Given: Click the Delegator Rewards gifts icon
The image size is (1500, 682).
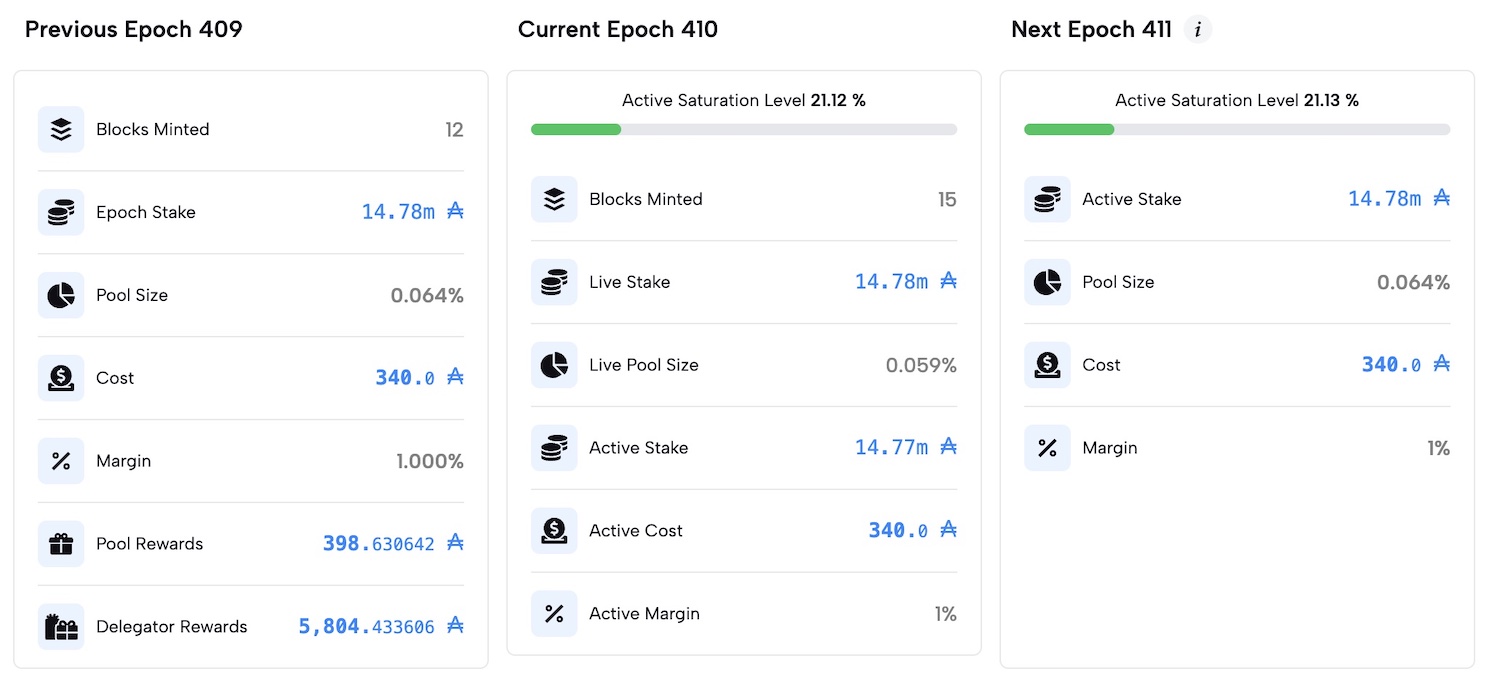Looking at the screenshot, I should coord(61,627).
